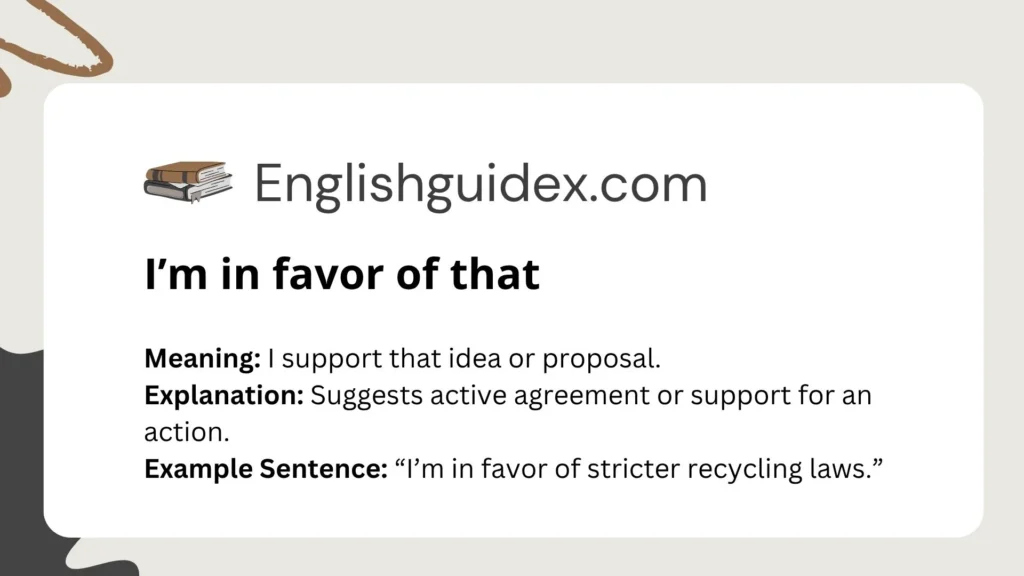Screen dimensions: 1024x576
Task: Click the bold "Meaning:" label
Action: point(202,358)
